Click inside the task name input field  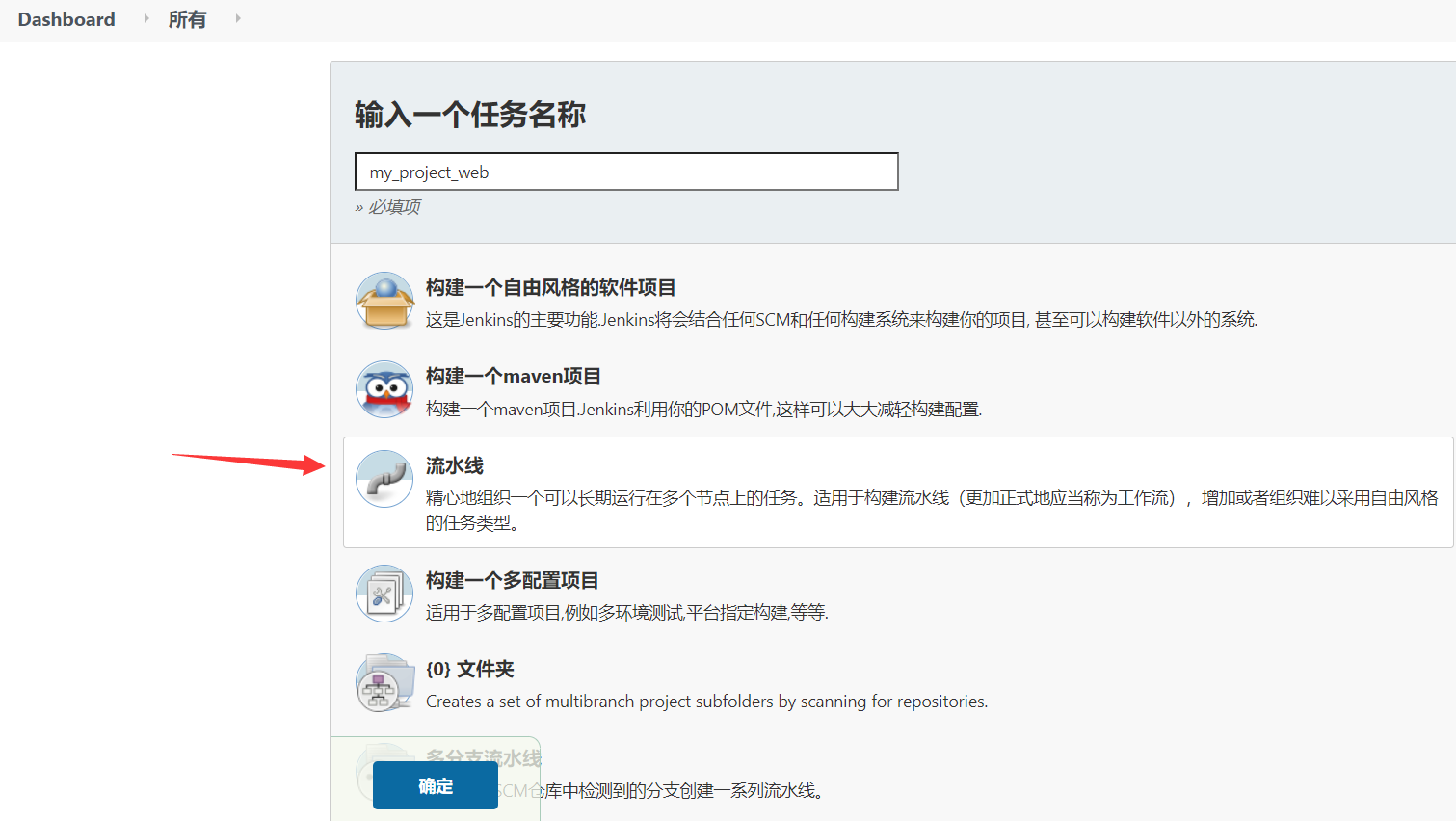pos(626,171)
